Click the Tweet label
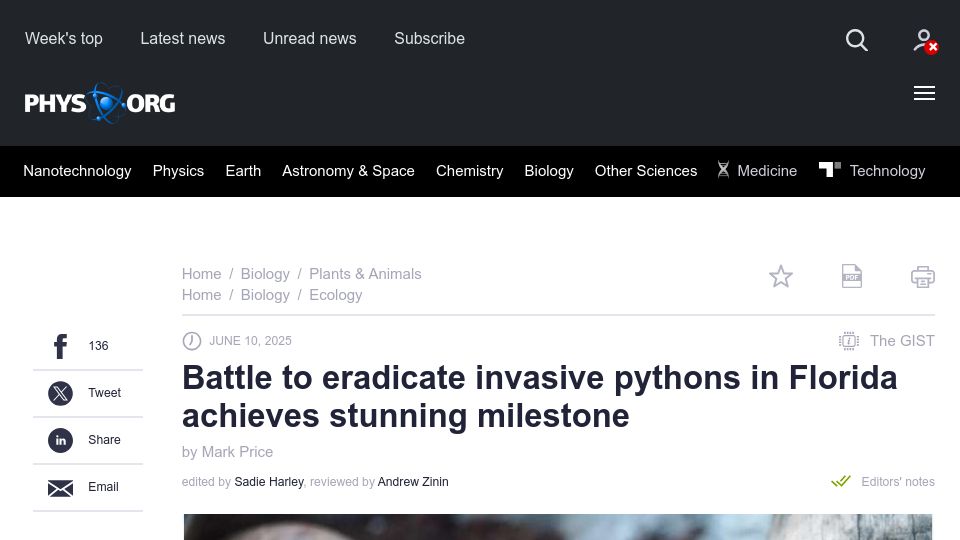Image resolution: width=960 pixels, height=540 pixels. tap(105, 393)
